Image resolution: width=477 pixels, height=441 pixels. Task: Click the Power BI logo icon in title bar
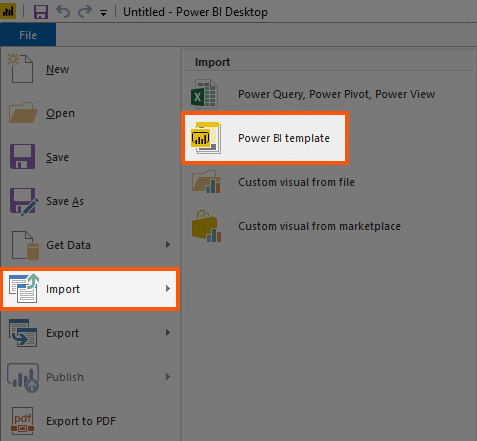click(8, 11)
